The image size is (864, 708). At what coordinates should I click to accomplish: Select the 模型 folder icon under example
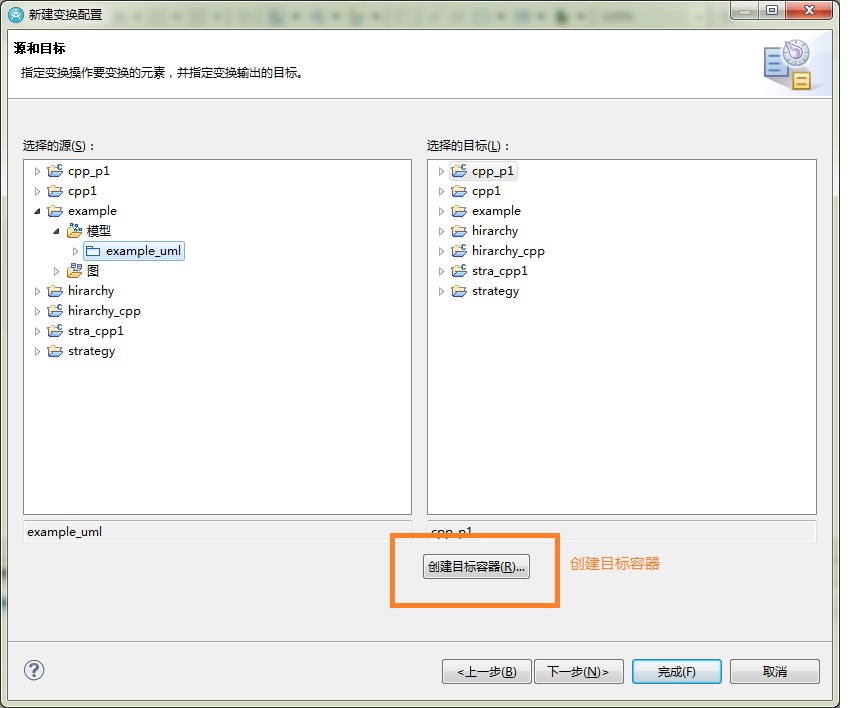pyautogui.click(x=76, y=231)
